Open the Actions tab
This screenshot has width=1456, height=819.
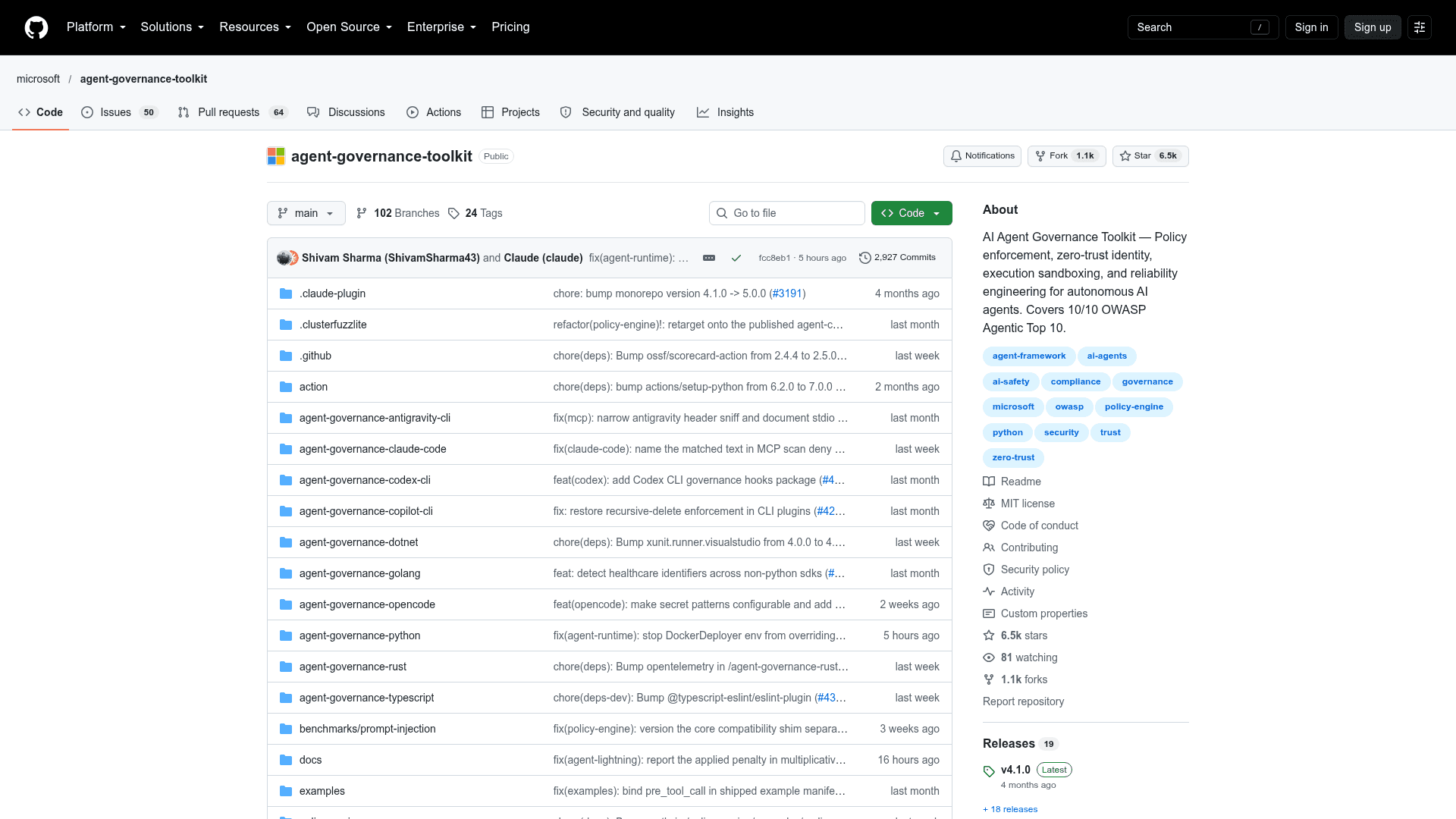tap(434, 112)
